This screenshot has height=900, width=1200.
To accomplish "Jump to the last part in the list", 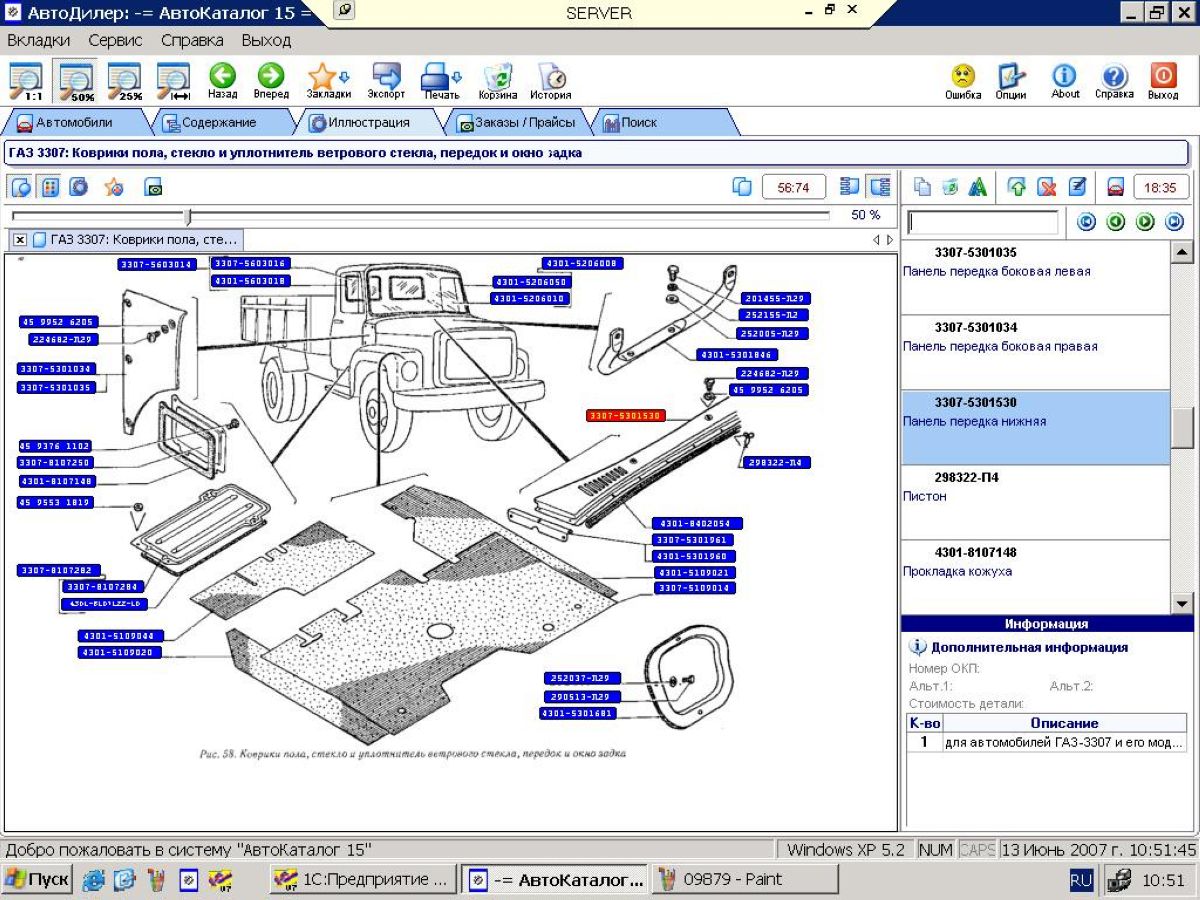I will 1175,223.
